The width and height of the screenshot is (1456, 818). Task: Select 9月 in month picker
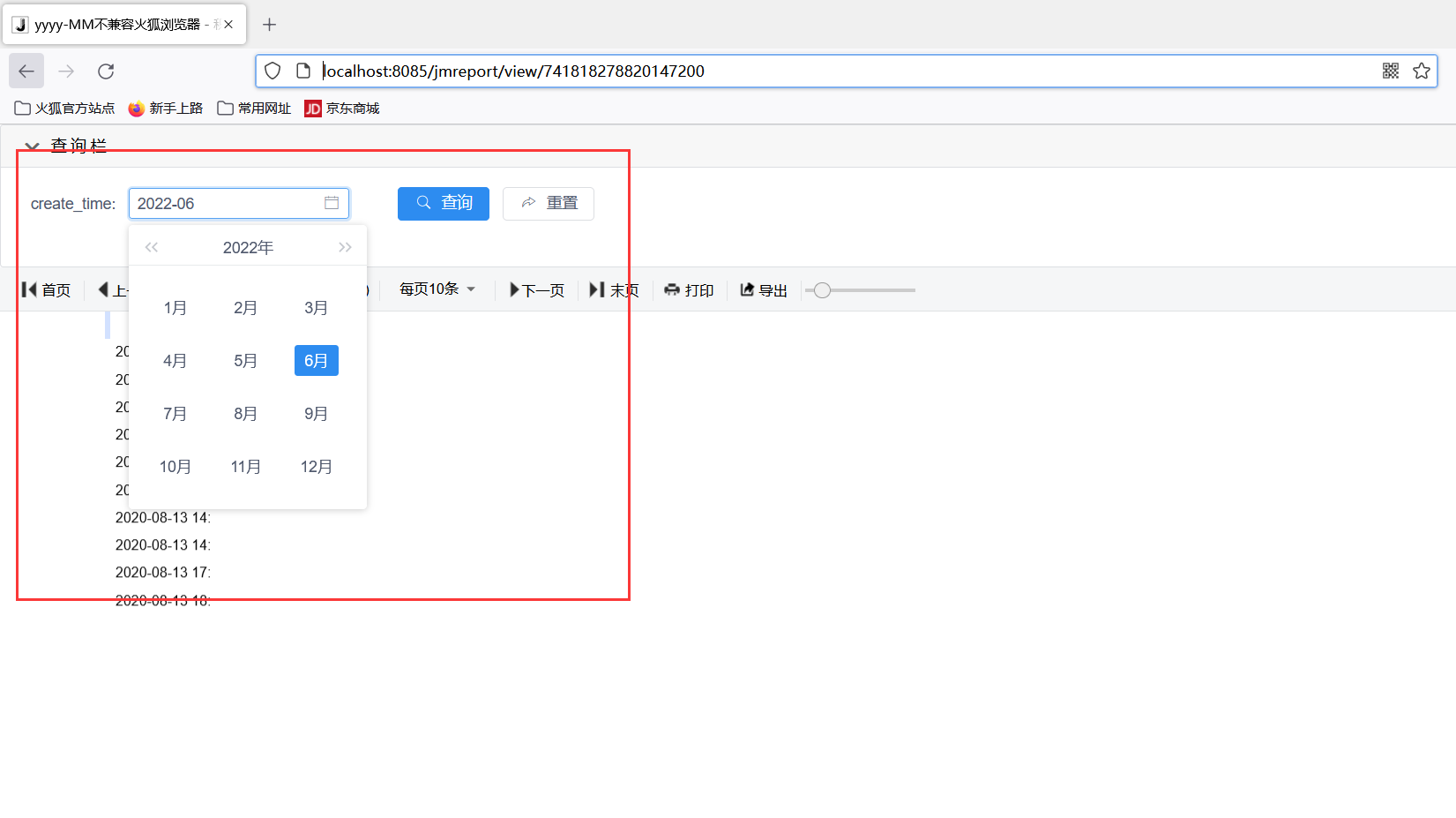[317, 414]
